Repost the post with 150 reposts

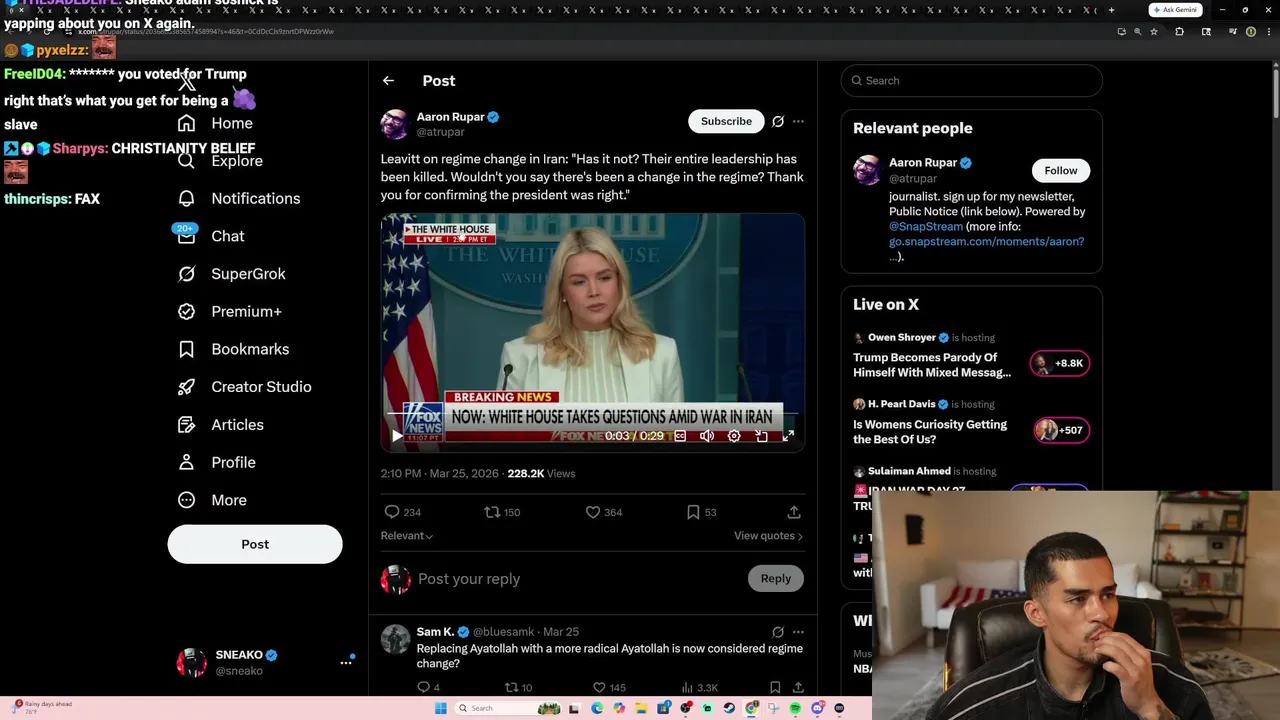pyautogui.click(x=492, y=512)
